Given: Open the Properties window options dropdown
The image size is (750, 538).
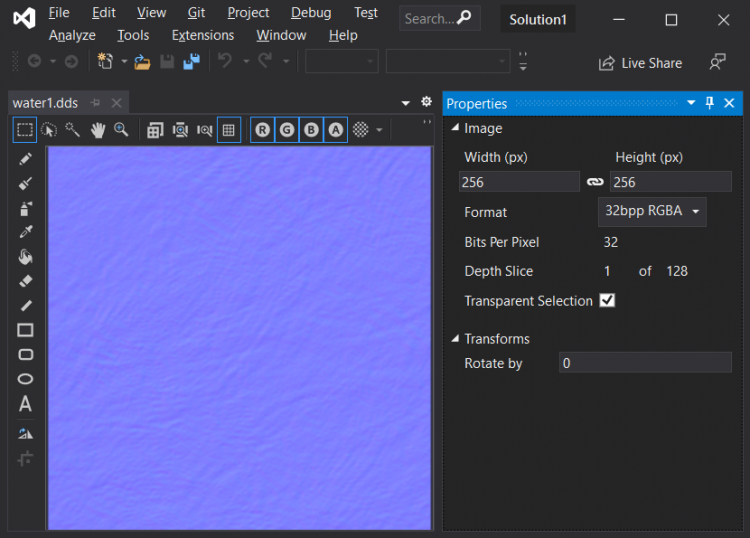Looking at the screenshot, I should [691, 103].
